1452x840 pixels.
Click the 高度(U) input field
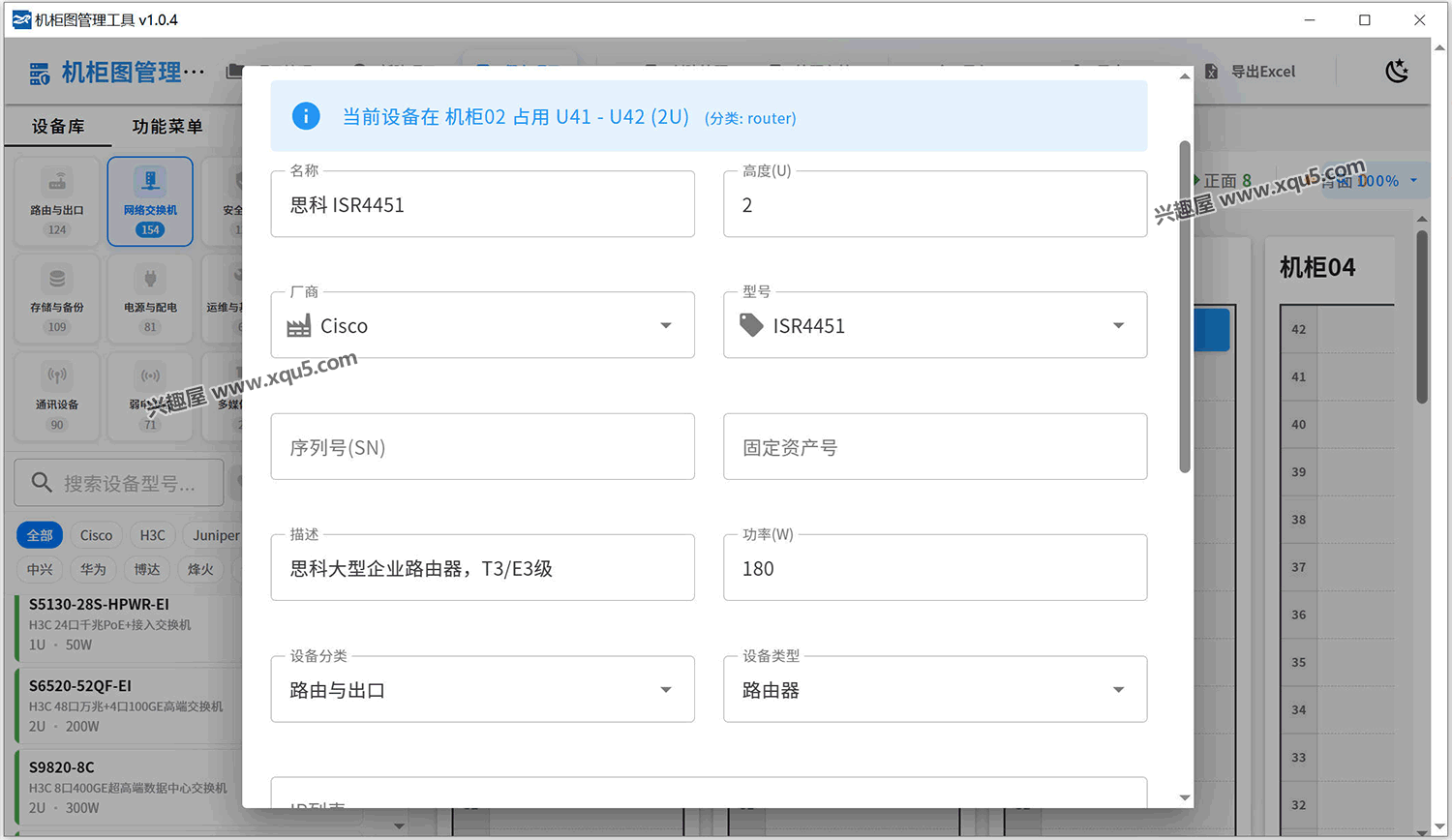[x=935, y=204]
